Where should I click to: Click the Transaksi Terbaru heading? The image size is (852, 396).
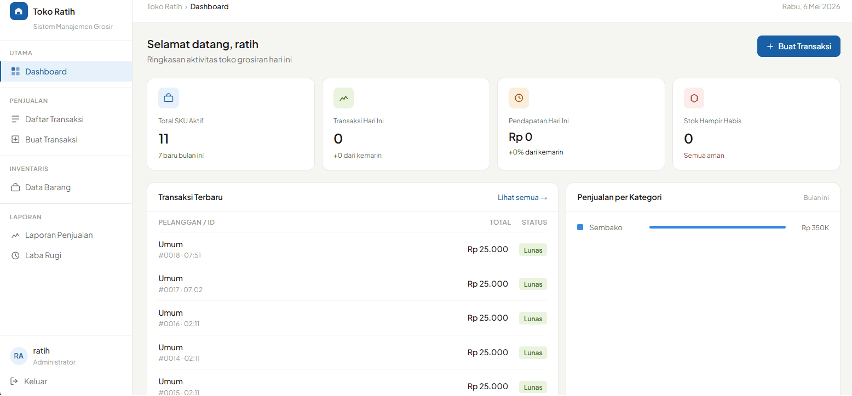pyautogui.click(x=190, y=197)
